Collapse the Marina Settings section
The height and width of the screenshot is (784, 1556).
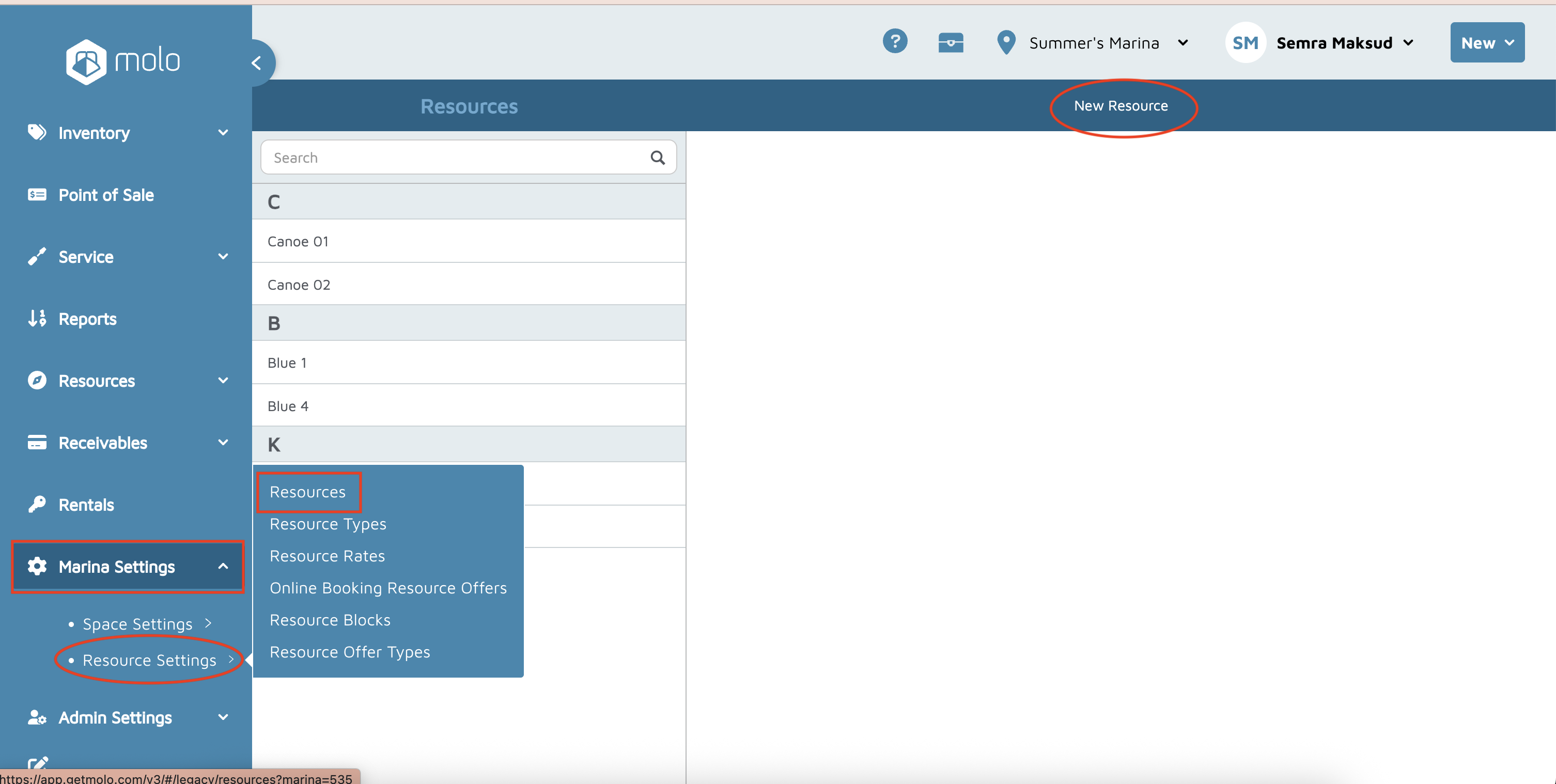click(223, 567)
